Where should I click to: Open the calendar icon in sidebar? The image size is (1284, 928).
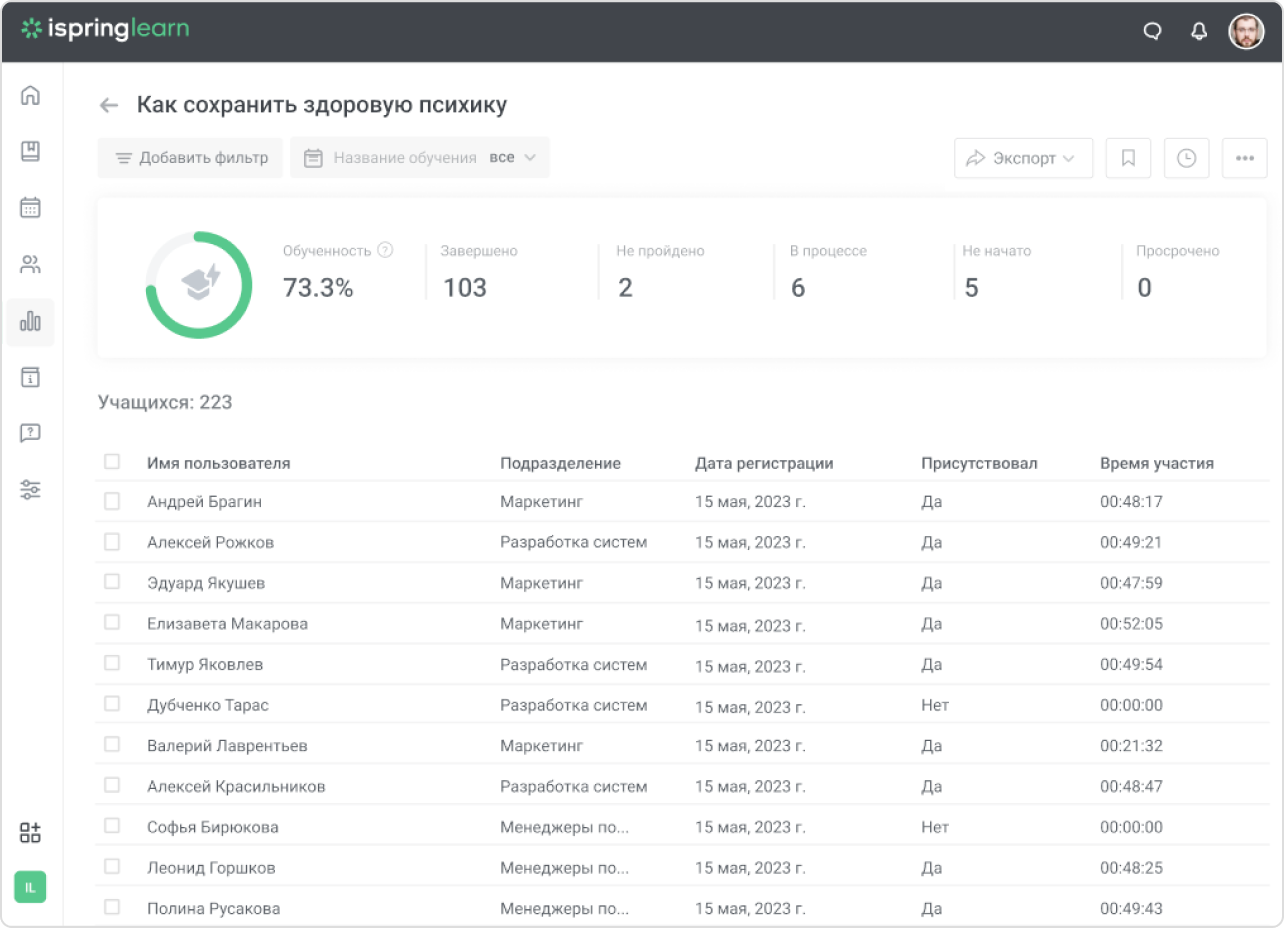[31, 208]
